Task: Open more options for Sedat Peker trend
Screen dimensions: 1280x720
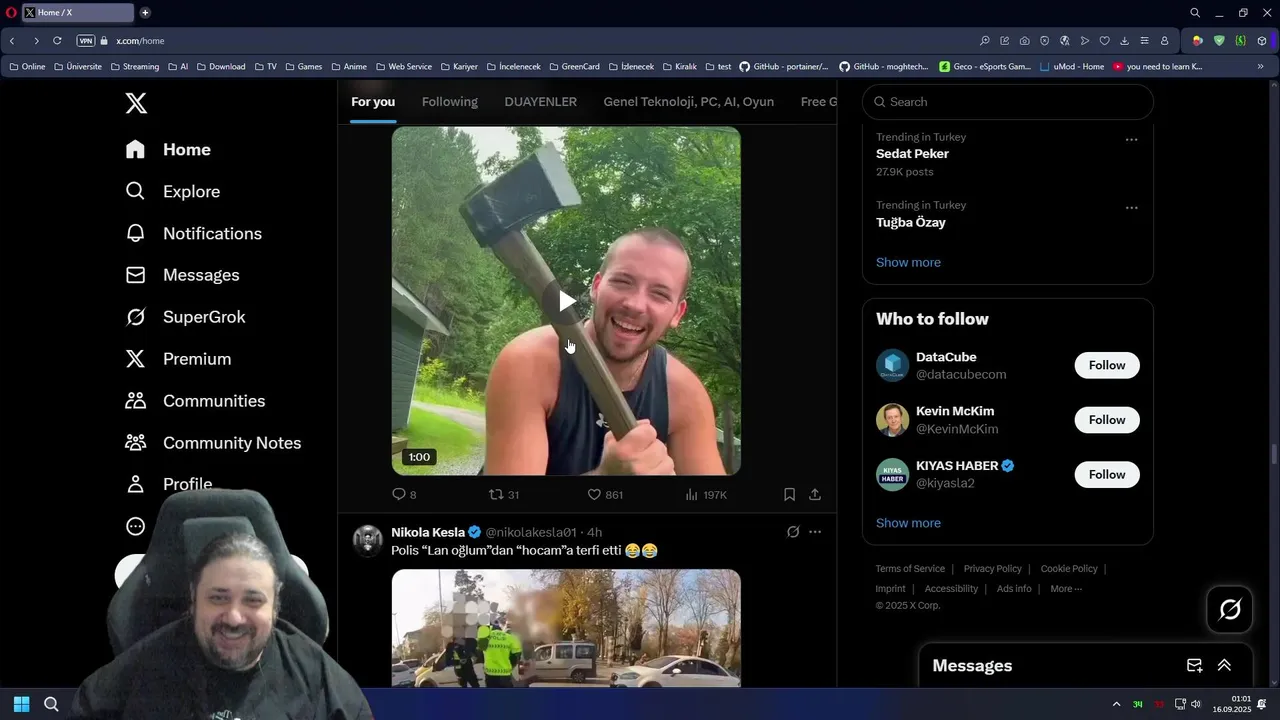Action: click(x=1132, y=140)
